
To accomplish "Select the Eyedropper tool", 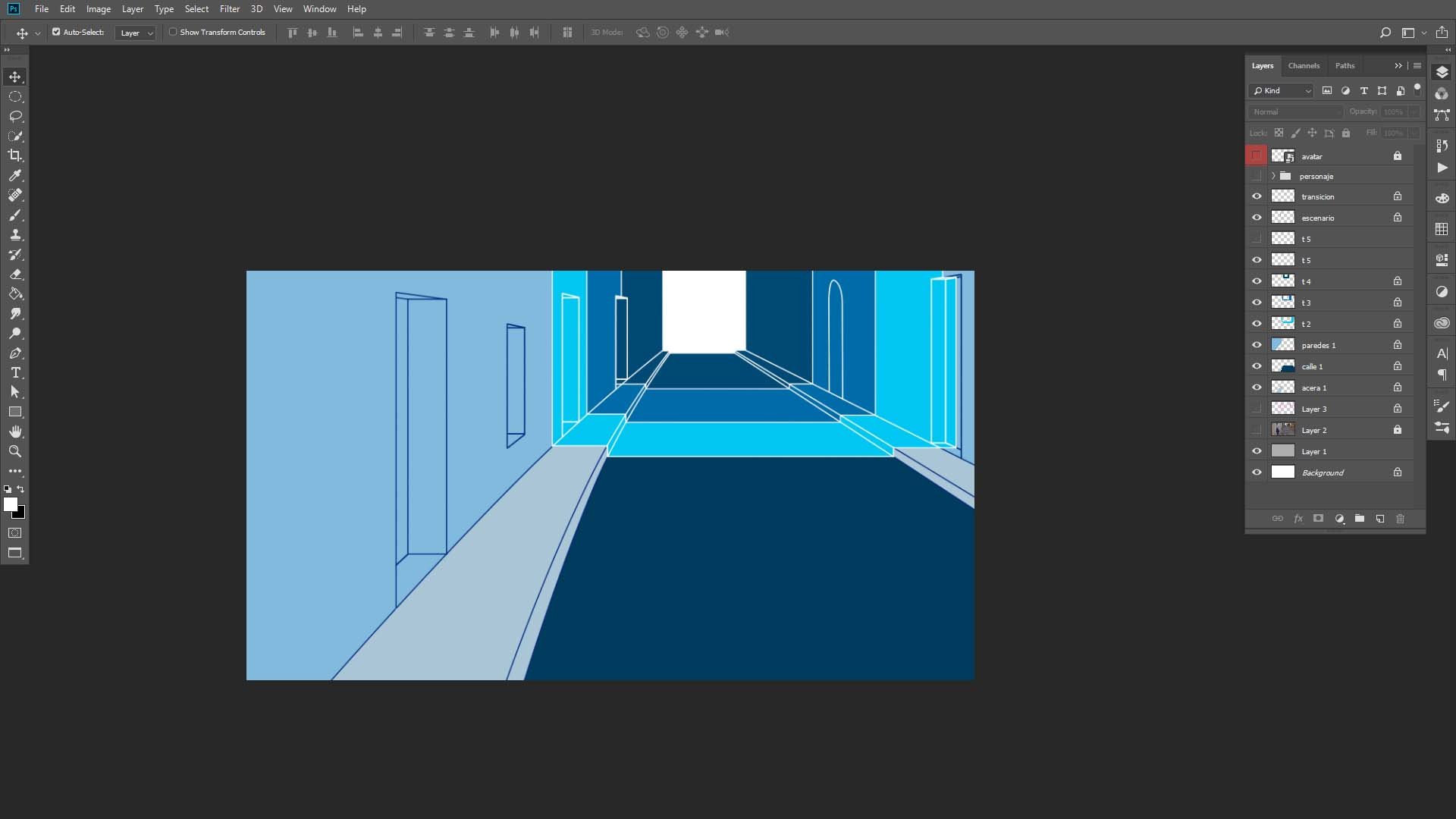I will pyautogui.click(x=15, y=175).
